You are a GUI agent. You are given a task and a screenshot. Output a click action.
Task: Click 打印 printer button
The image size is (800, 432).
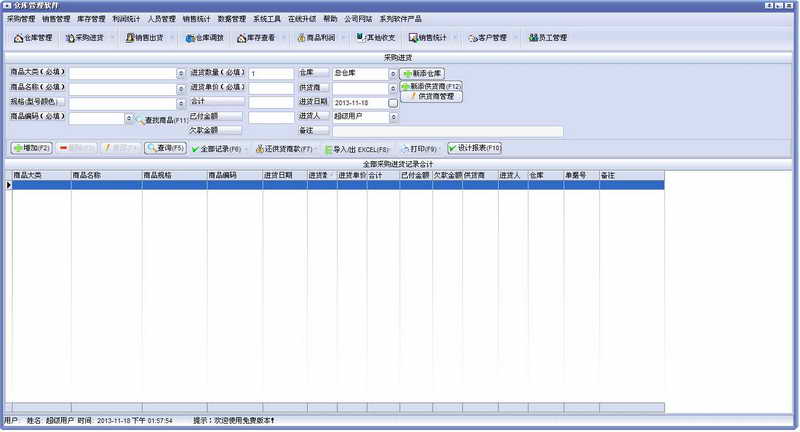[419, 149]
